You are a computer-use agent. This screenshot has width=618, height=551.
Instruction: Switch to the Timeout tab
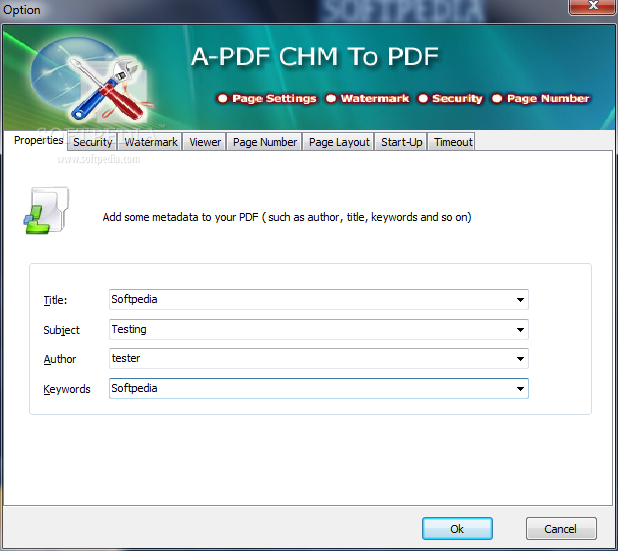453,142
